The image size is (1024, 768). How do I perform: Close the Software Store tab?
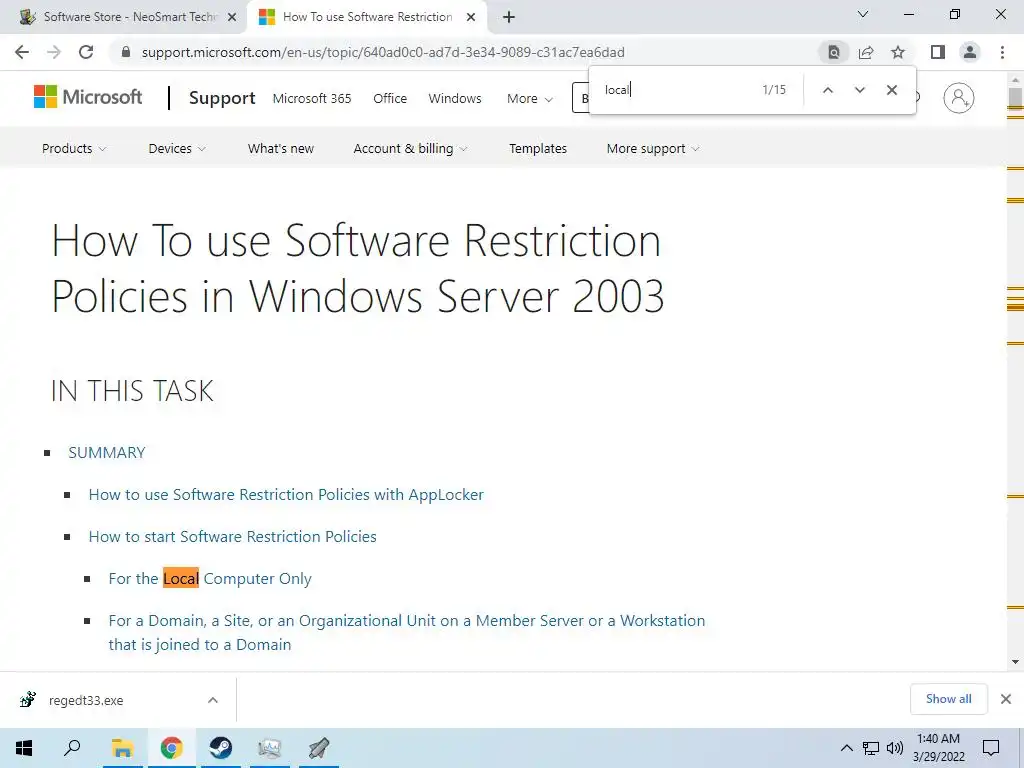pos(232,17)
